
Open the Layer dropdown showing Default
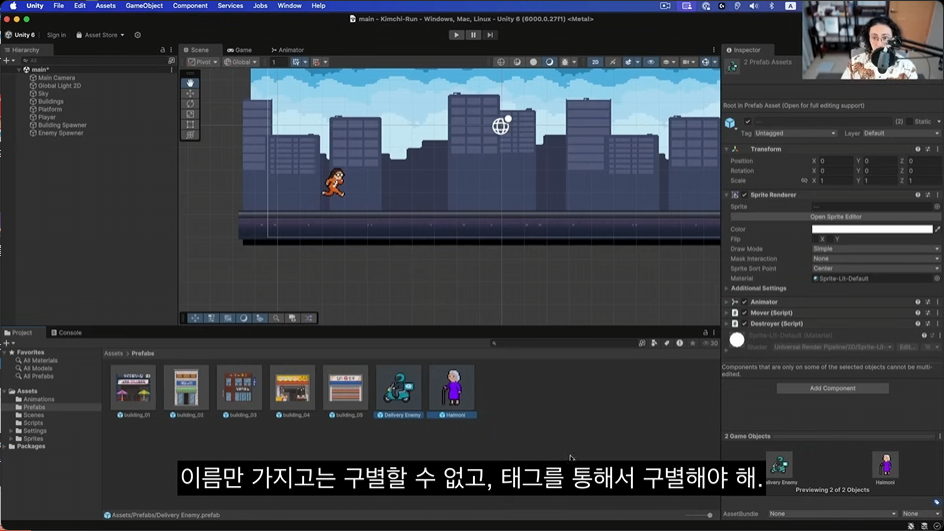point(901,133)
